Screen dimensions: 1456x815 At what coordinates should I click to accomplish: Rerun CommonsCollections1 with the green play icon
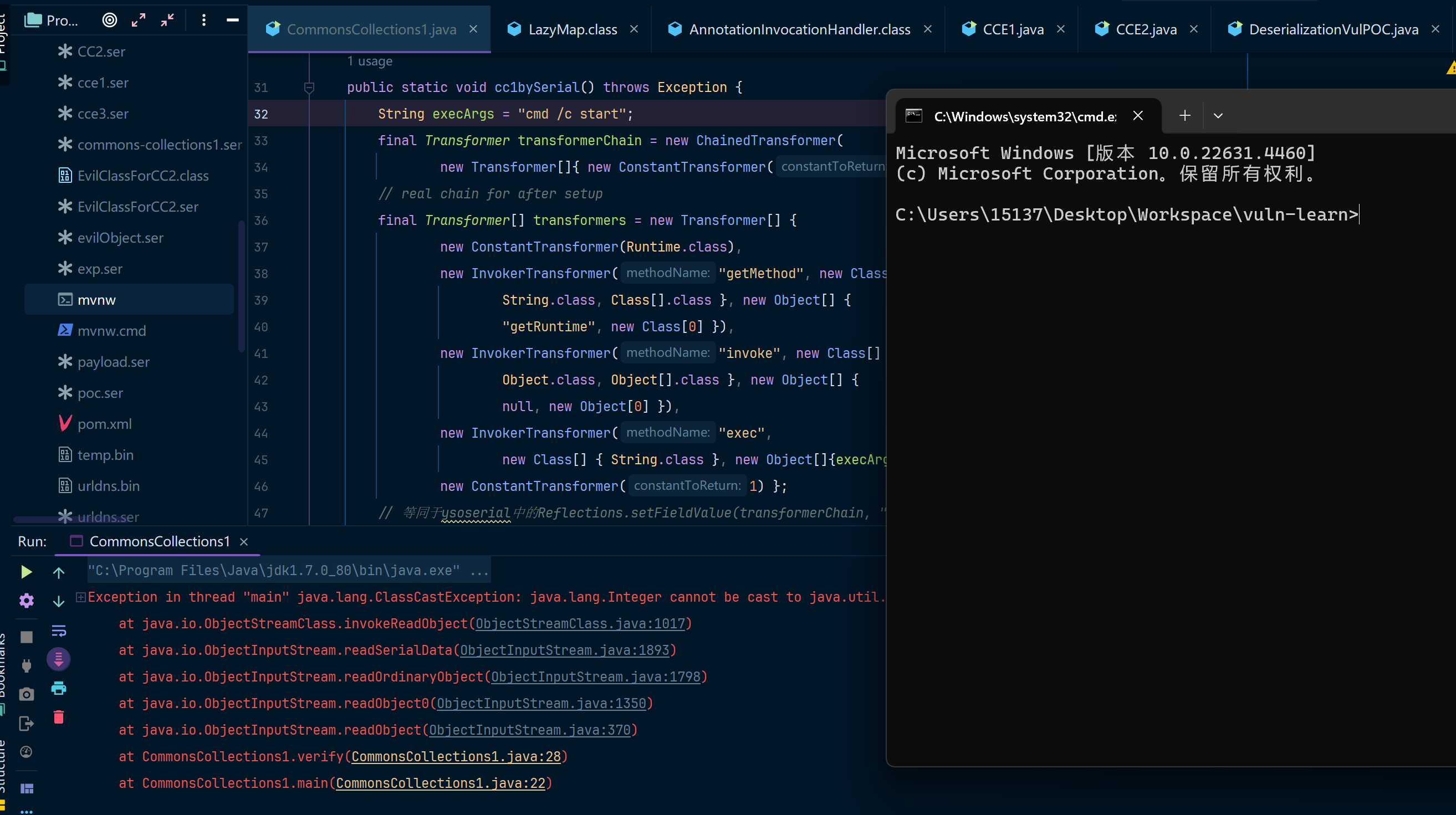click(26, 572)
